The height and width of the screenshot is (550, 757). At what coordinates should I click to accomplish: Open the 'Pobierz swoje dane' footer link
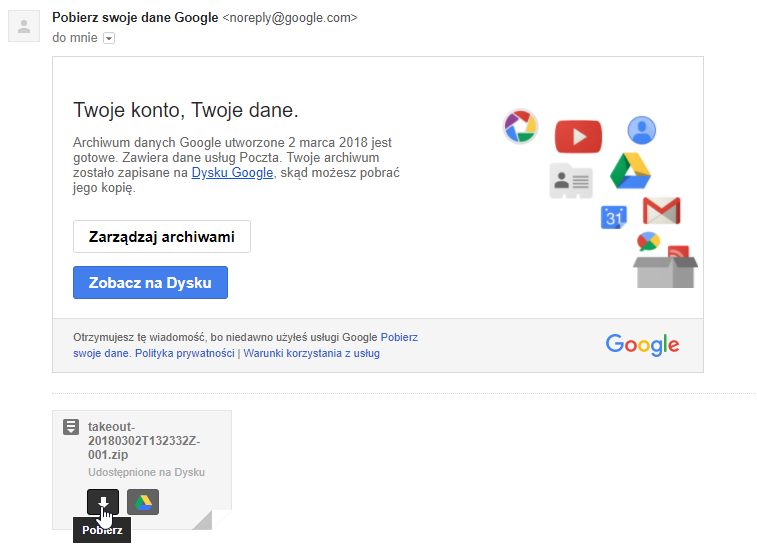(245, 345)
